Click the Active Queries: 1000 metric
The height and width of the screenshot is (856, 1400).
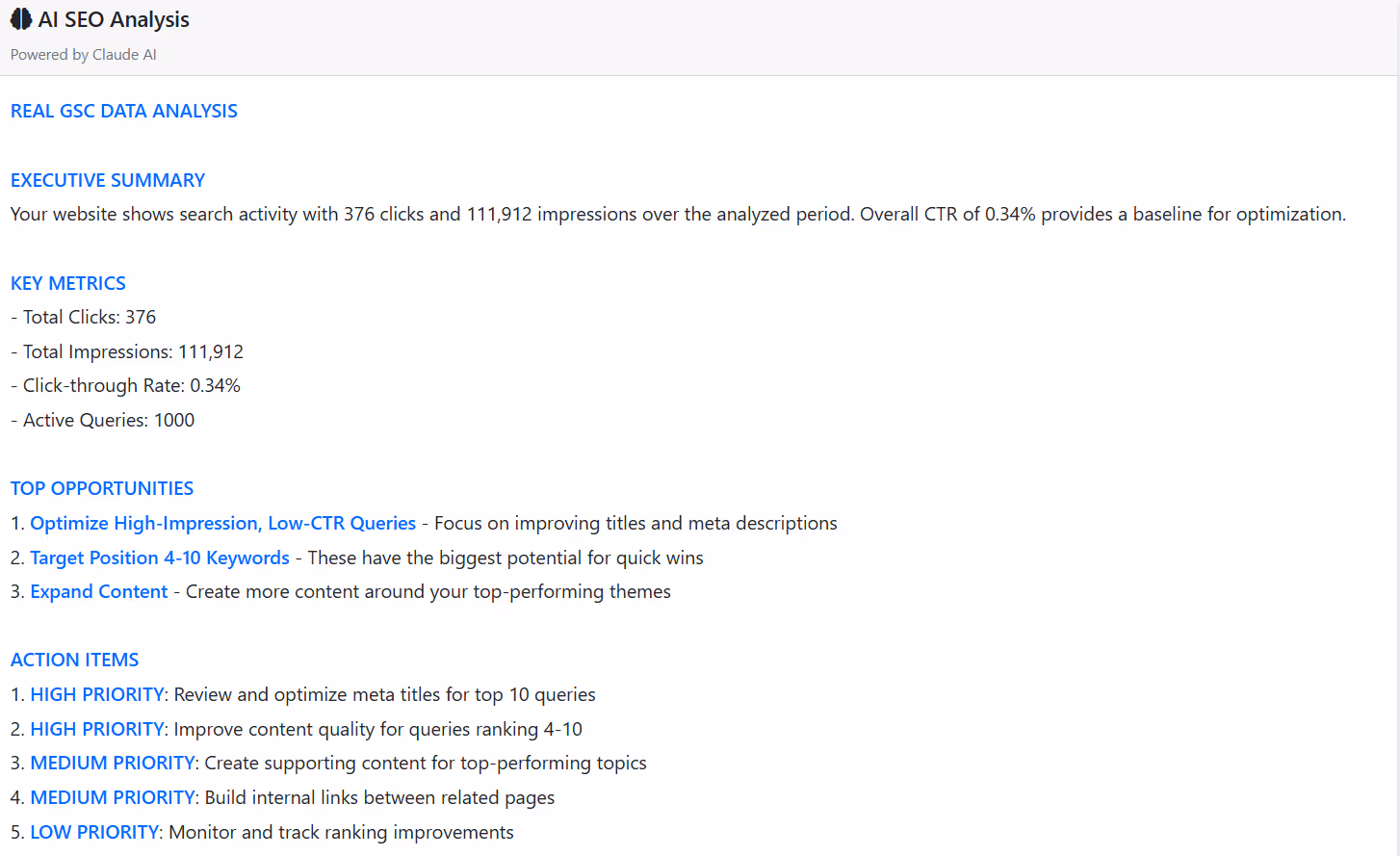pyautogui.click(x=102, y=420)
